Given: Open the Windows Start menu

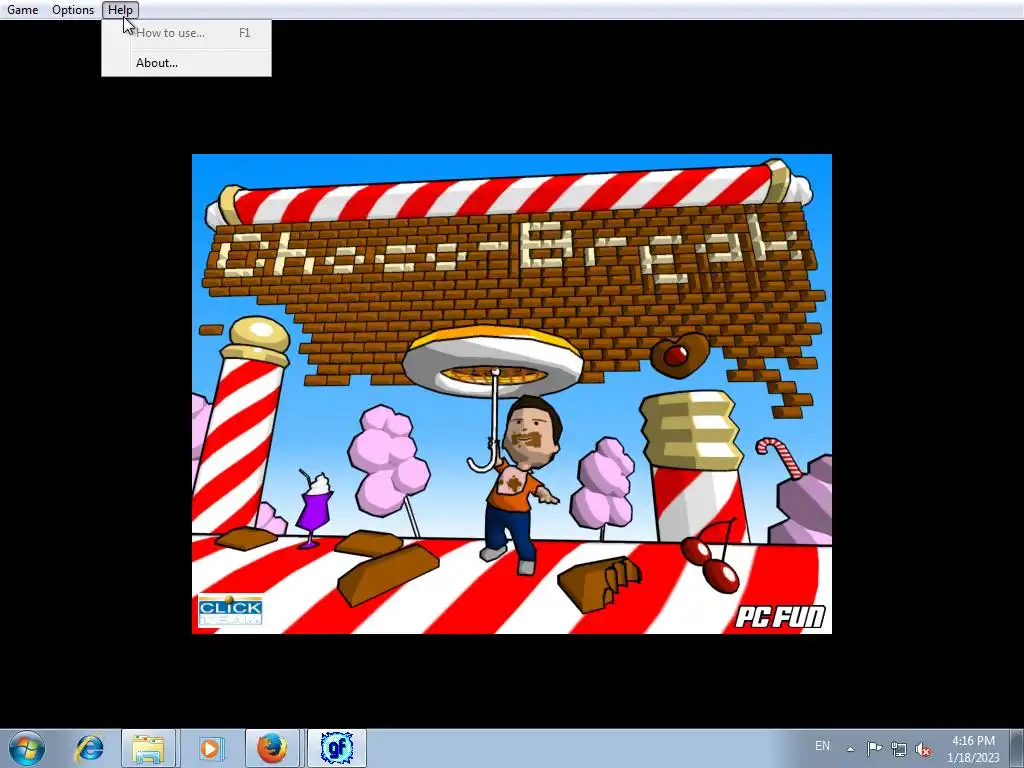Looking at the screenshot, I should pos(27,748).
